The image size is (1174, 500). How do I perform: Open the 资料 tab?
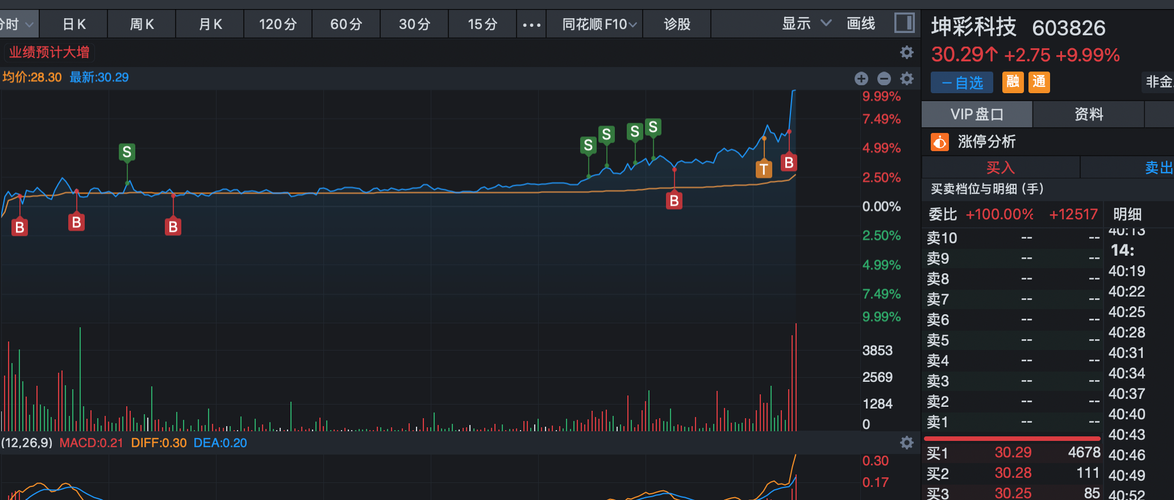pyautogui.click(x=1089, y=115)
